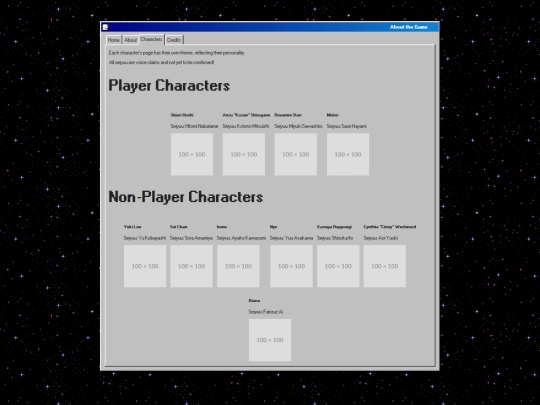Click the text Seiyuu: Shizuka Ito
The image size is (540, 405).
pyautogui.click(x=335, y=238)
